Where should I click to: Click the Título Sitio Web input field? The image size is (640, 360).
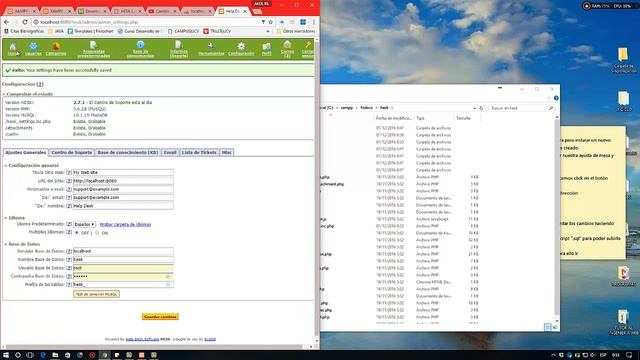tap(123, 173)
